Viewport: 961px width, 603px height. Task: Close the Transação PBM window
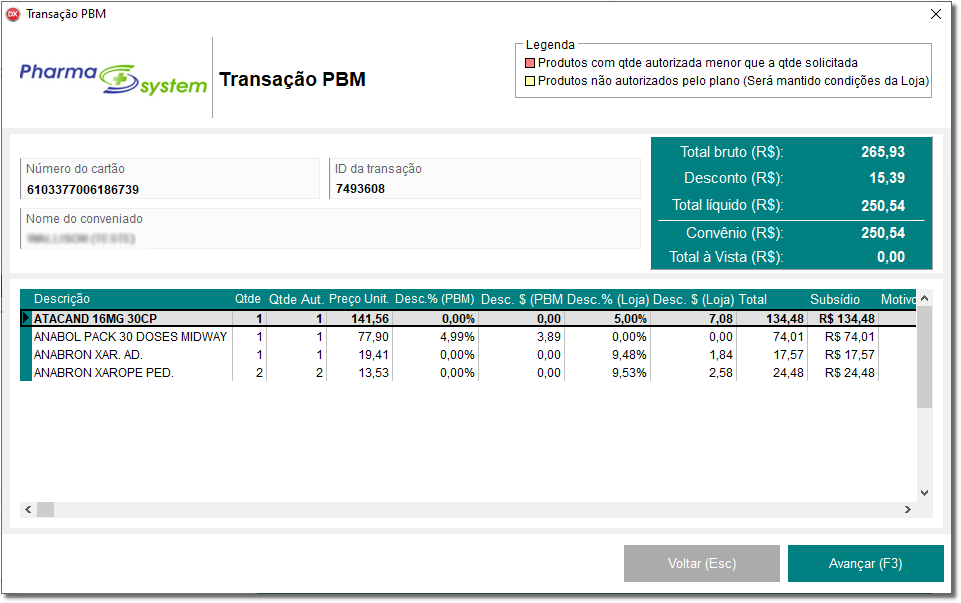(935, 14)
